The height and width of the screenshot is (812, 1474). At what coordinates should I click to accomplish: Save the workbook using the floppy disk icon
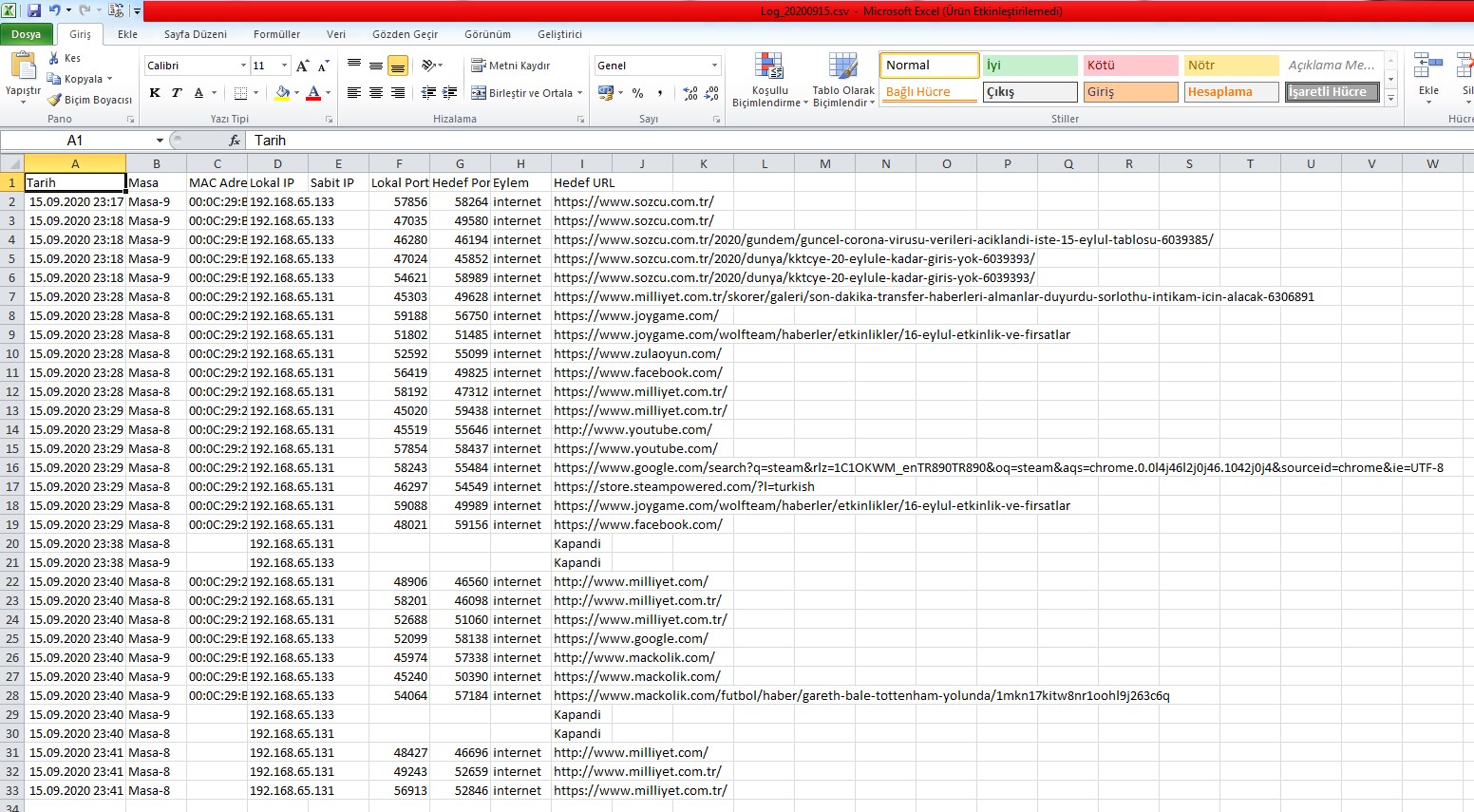click(x=34, y=10)
